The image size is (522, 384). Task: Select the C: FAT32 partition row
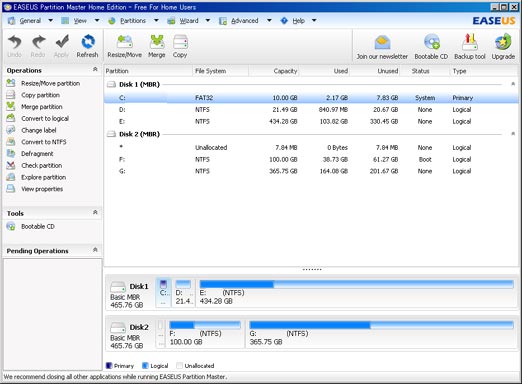[311, 98]
